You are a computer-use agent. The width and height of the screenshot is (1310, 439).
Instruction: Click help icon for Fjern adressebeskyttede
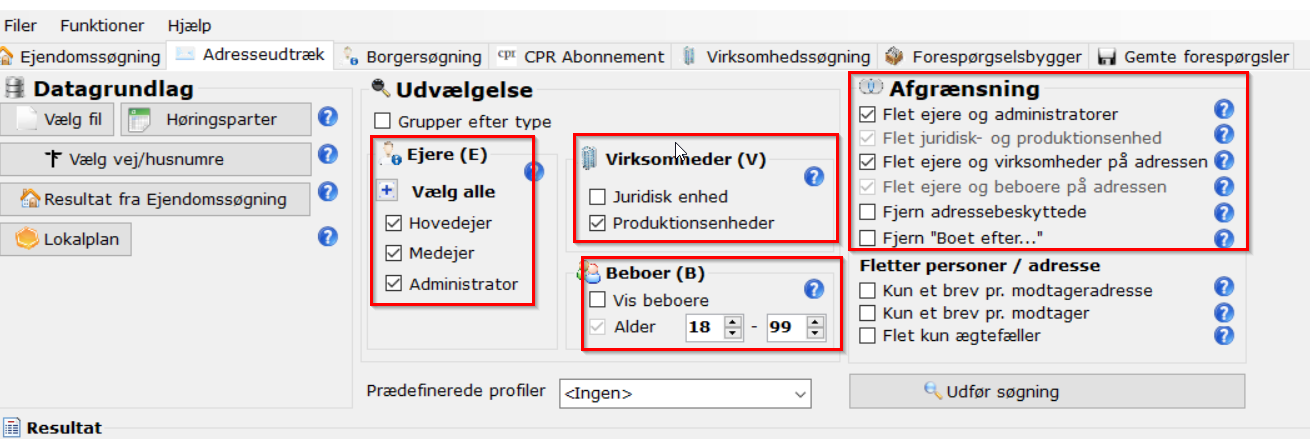click(1222, 212)
